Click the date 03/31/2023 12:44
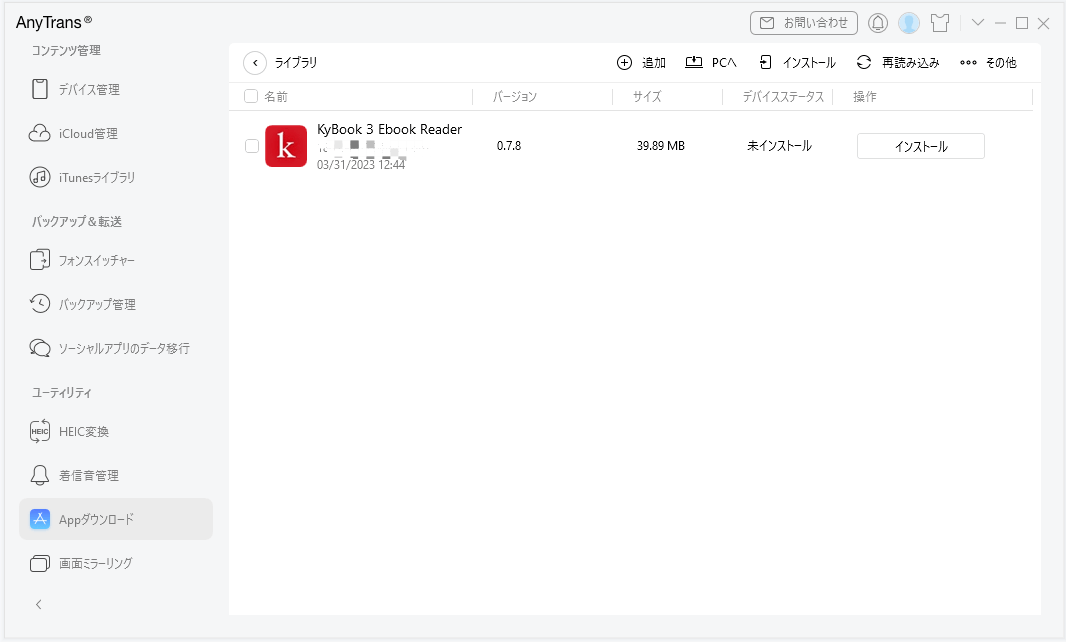1066x642 pixels. [361, 165]
